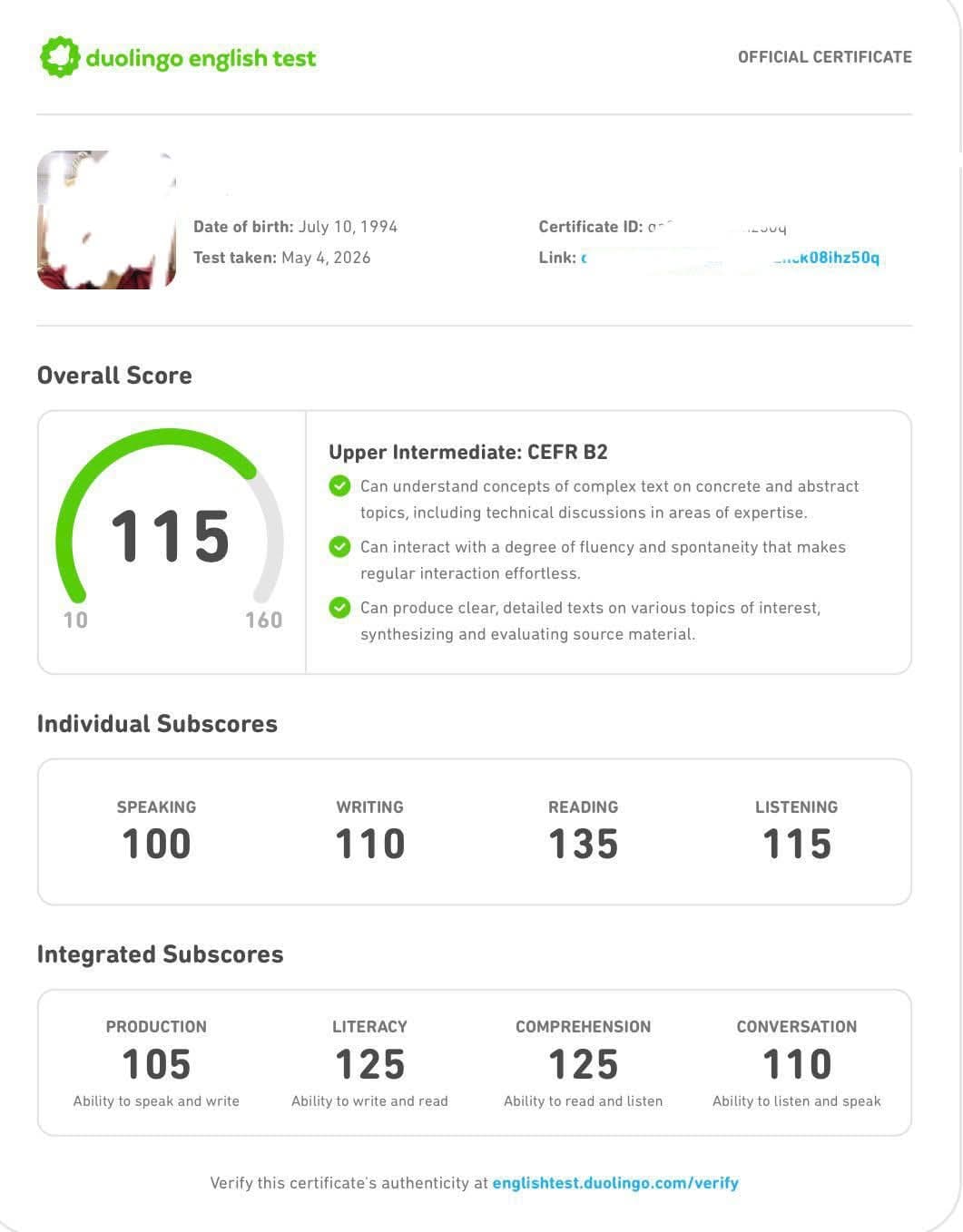The image size is (963, 1232).
Task: Click the Listening subscore 115
Action: click(797, 844)
